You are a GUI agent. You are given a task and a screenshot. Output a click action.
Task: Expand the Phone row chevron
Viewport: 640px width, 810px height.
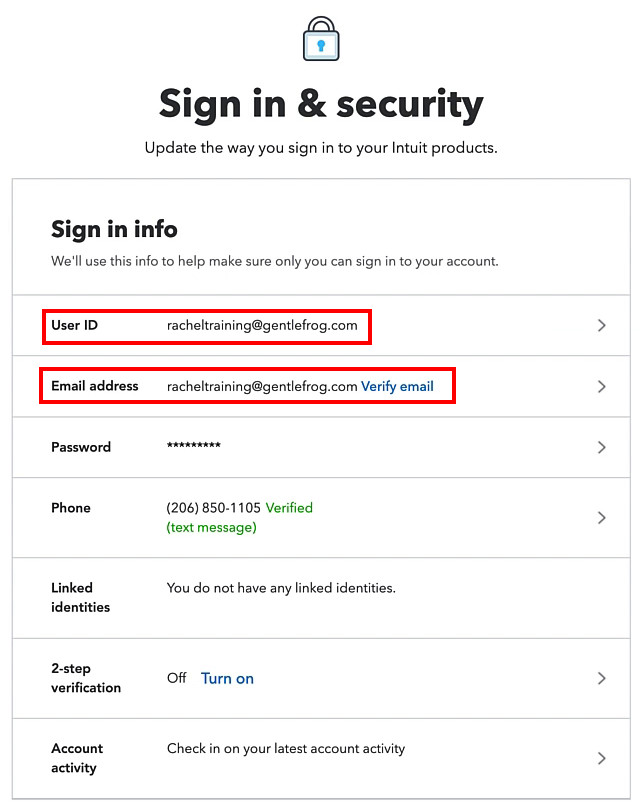(x=601, y=518)
